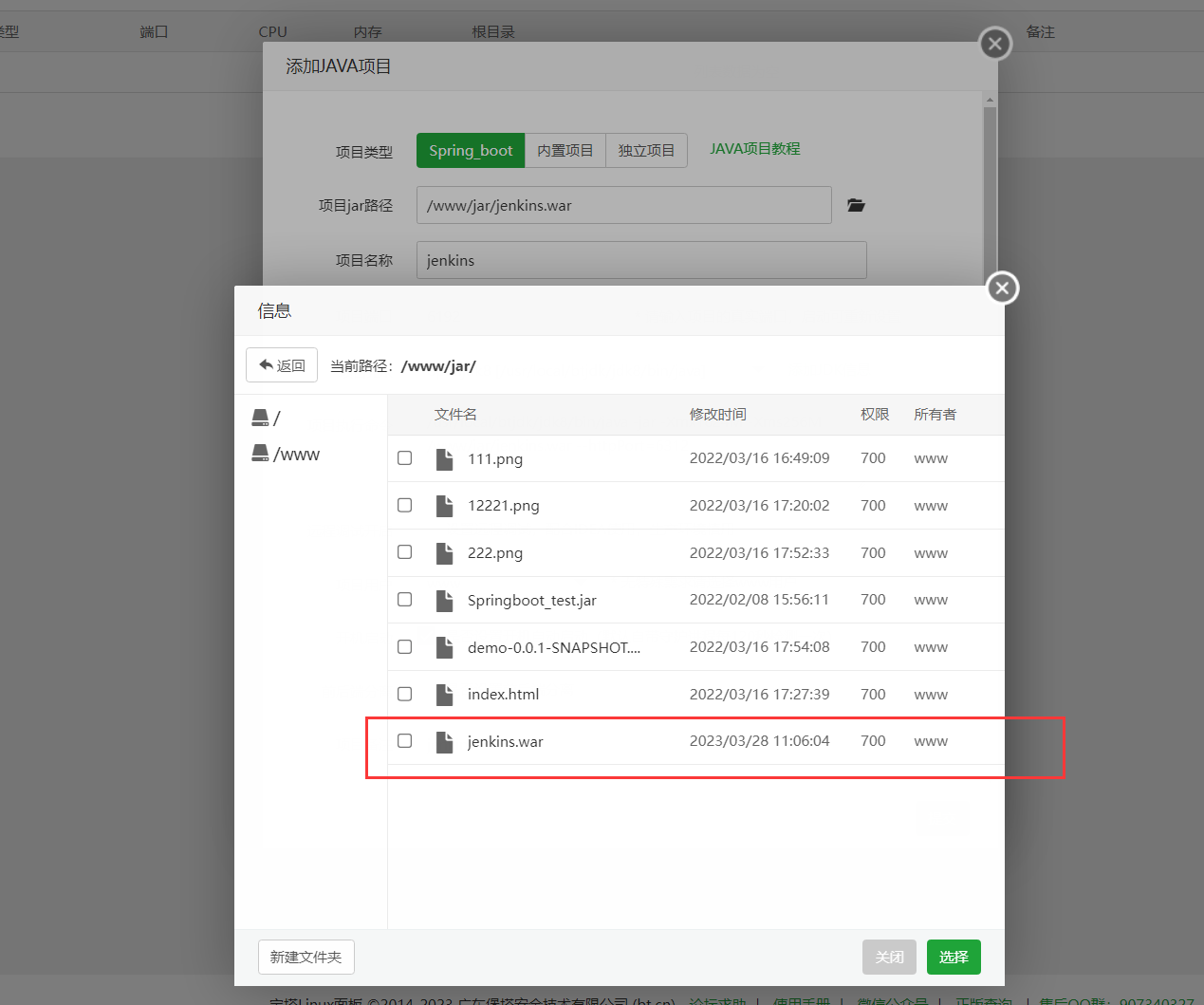Click the file icon next to 222.png

click(x=444, y=551)
